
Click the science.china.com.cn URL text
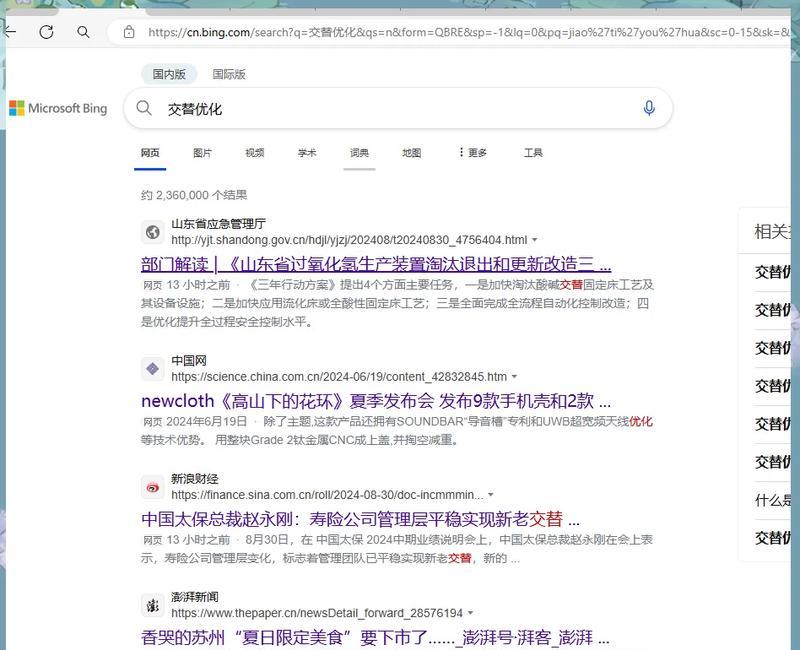point(339,377)
